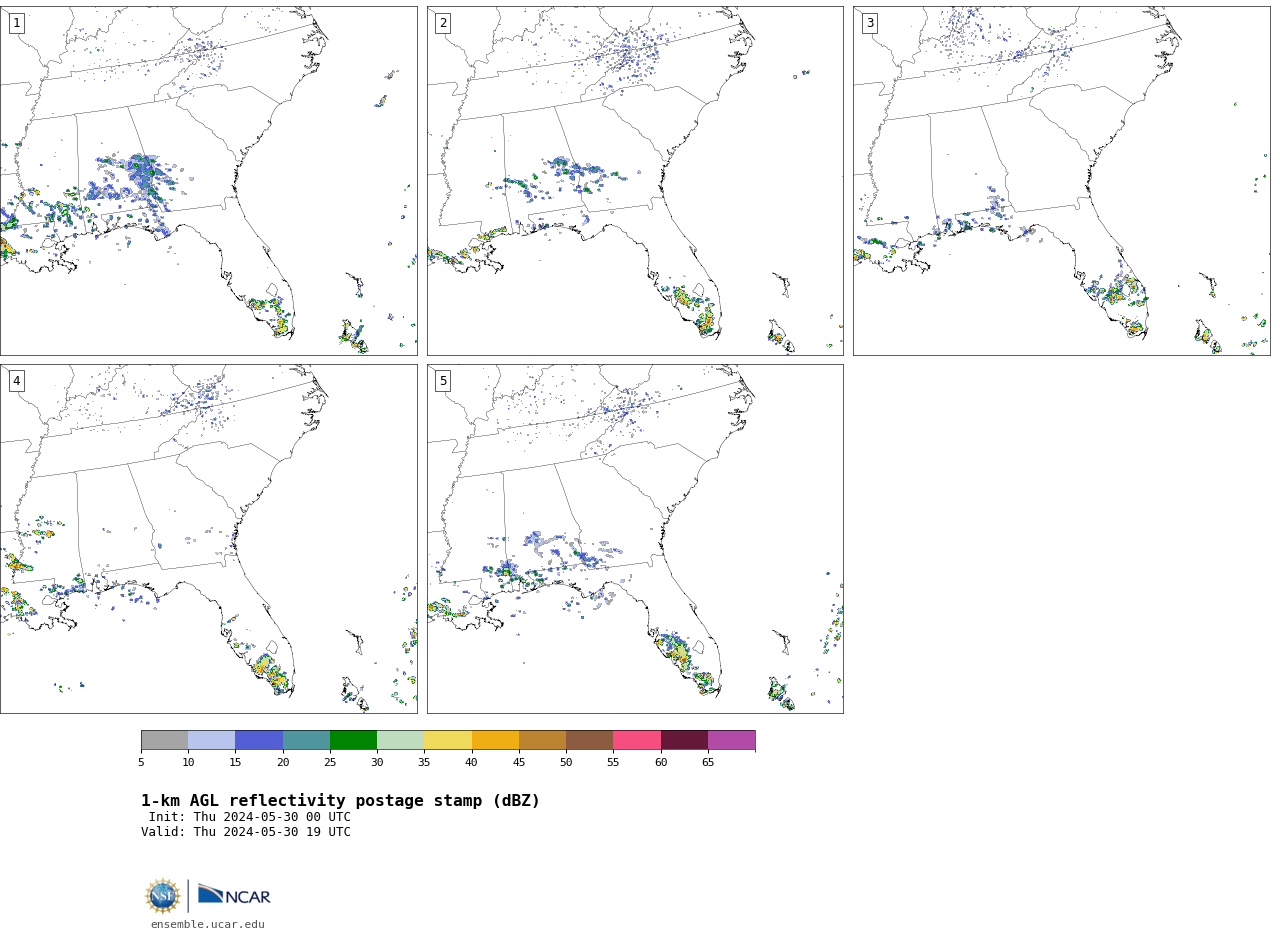The width and height of the screenshot is (1280, 936).
Task: Click the number 1 panel label
Action: (16, 23)
